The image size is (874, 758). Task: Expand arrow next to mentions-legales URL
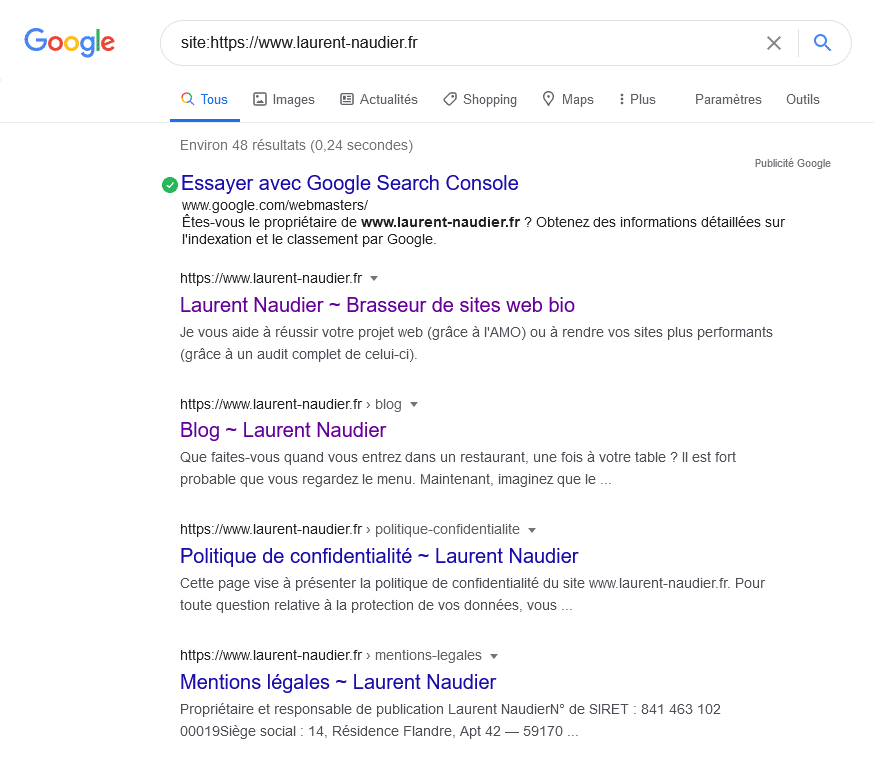[494, 656]
